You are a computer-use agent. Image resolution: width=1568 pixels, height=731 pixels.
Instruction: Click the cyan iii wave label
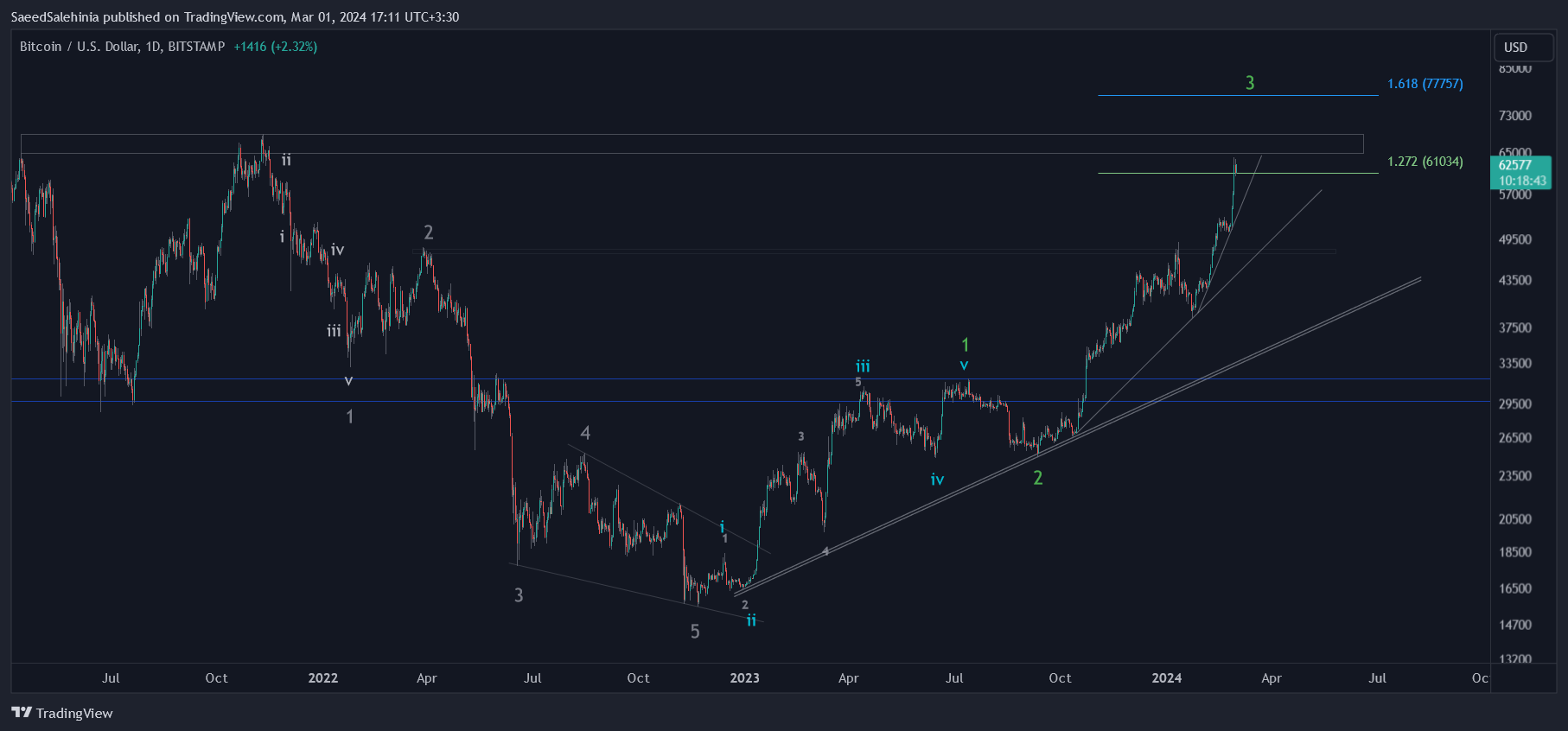tap(863, 366)
